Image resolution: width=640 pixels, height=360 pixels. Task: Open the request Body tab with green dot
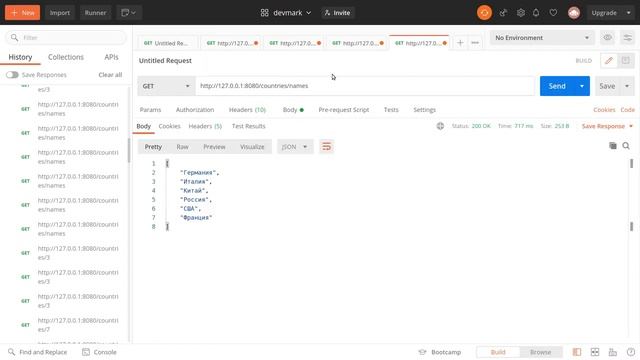click(x=293, y=110)
